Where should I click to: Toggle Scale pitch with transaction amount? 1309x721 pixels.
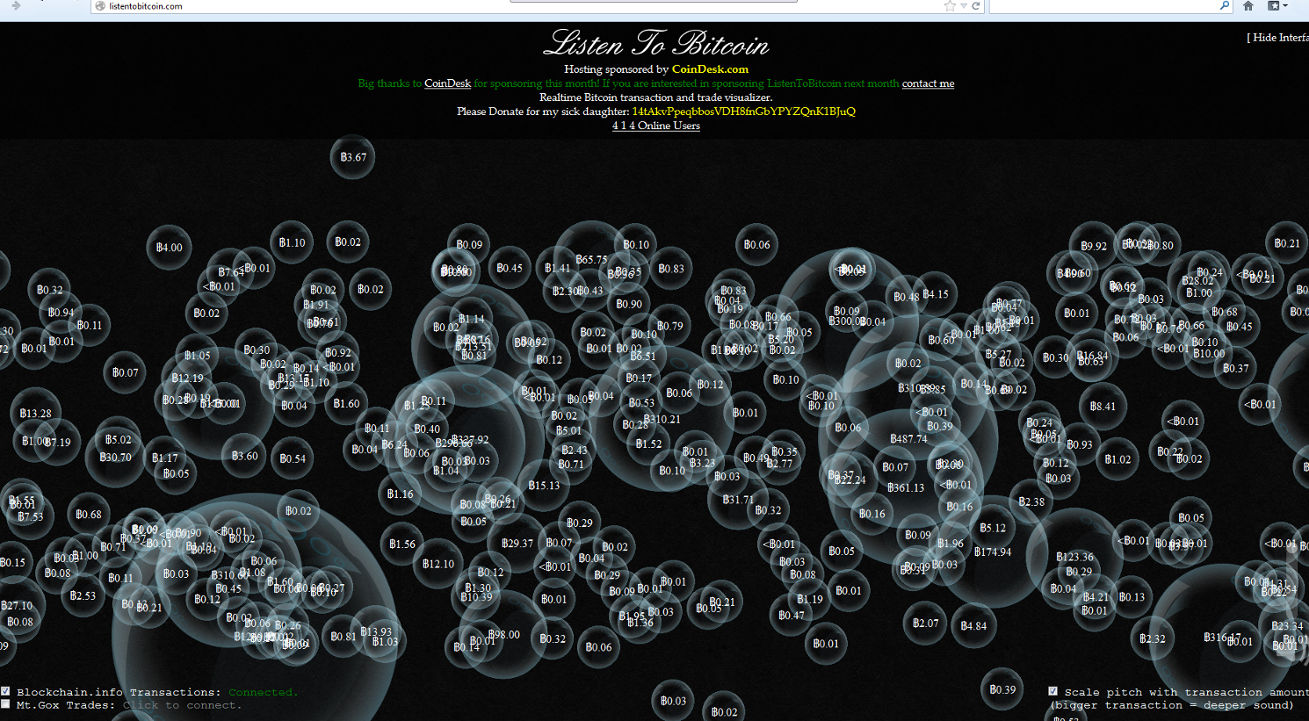[1053, 691]
